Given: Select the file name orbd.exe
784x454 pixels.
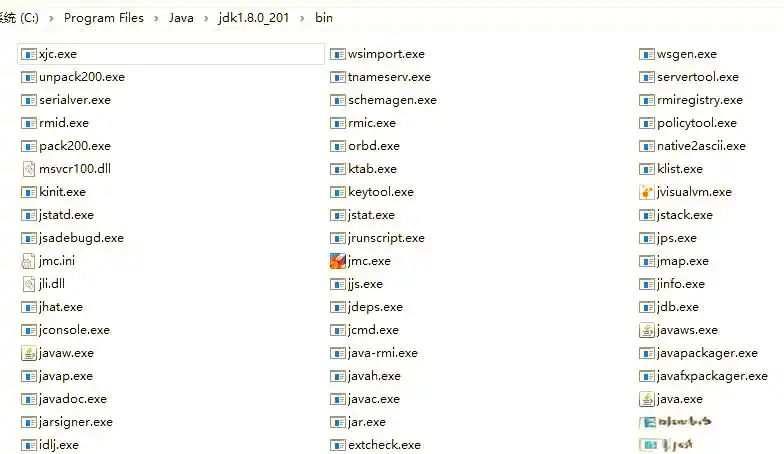Looking at the screenshot, I should pyautogui.click(x=374, y=146).
